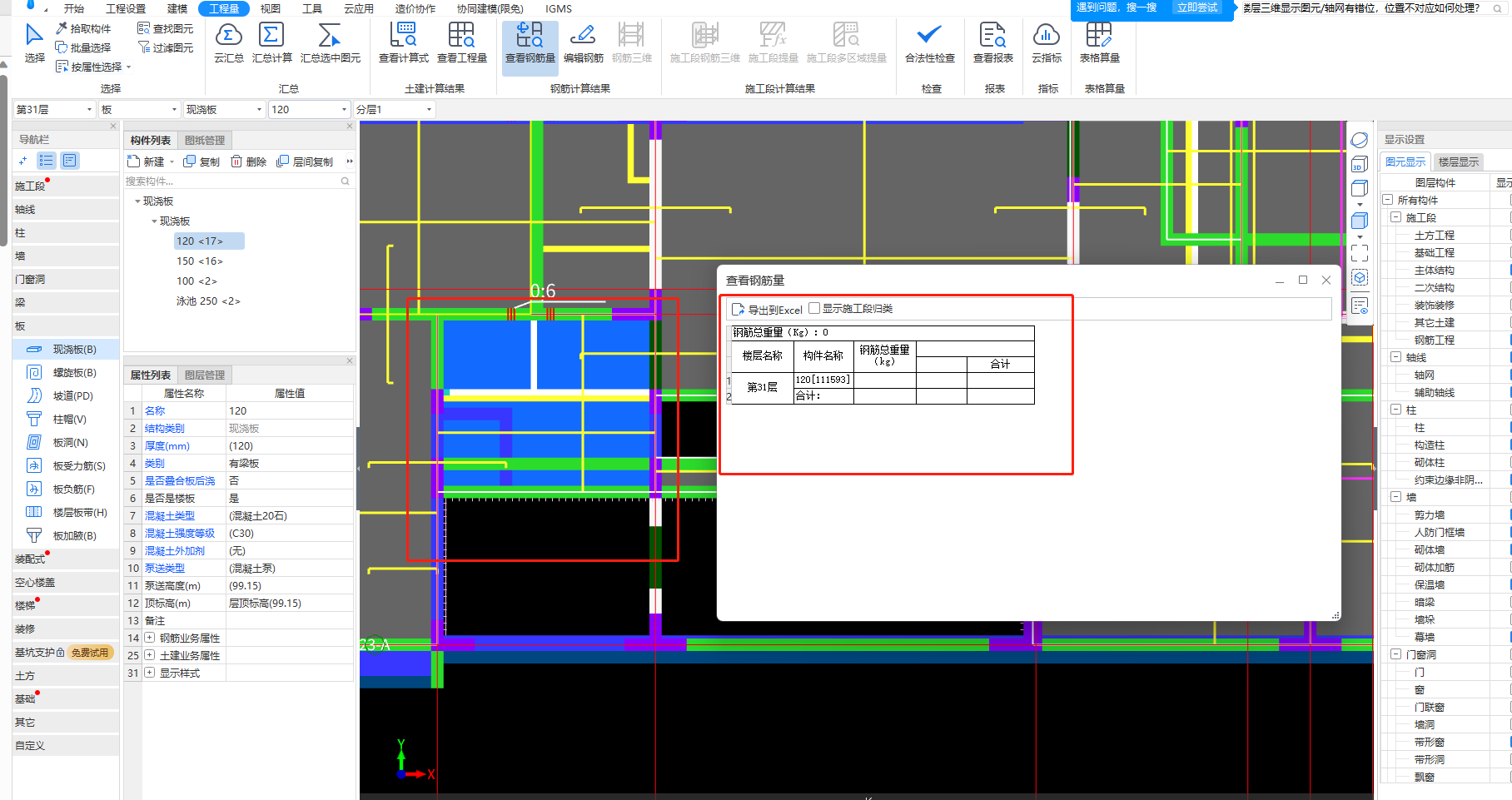Click the search icon in 搜索构件 box
1512x800 pixels.
point(345,181)
